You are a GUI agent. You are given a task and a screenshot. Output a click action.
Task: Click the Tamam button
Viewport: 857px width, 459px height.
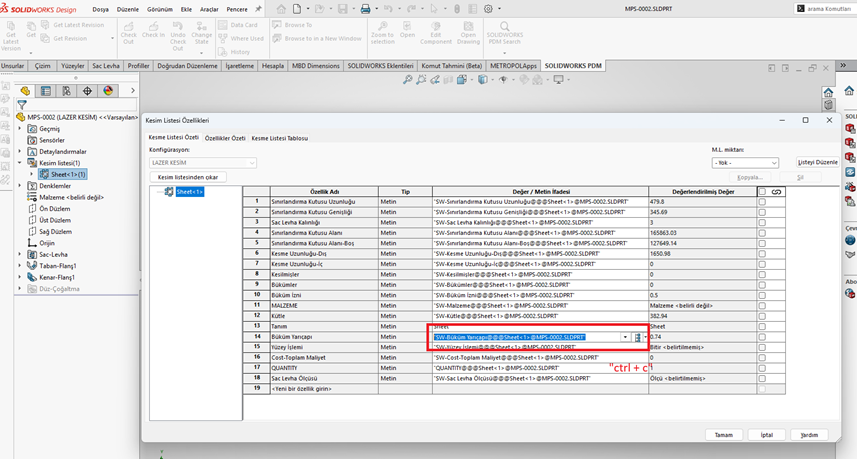point(723,435)
